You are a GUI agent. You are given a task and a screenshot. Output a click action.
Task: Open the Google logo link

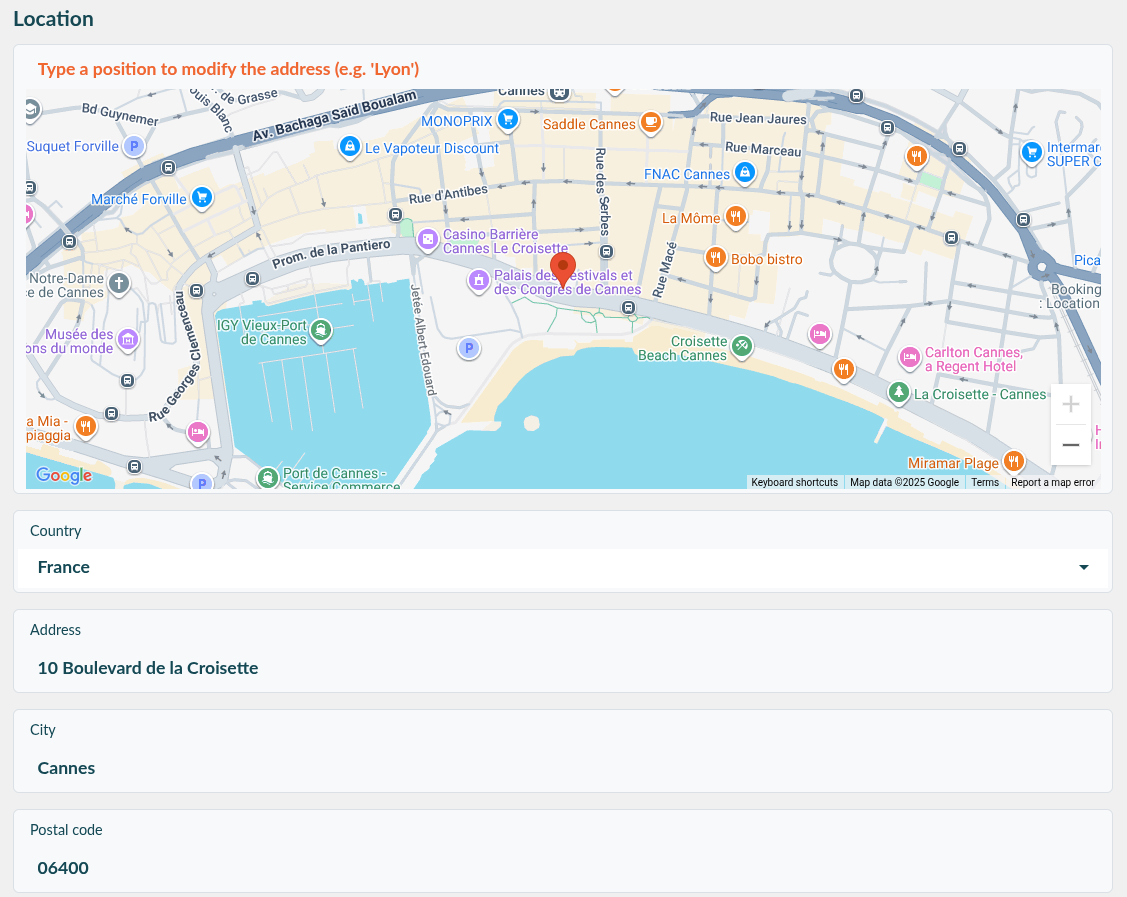64,475
